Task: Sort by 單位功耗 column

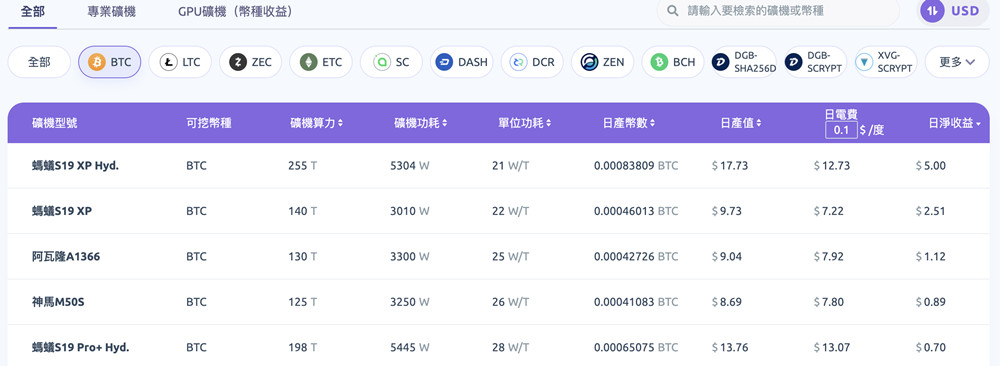Action: 525,123
